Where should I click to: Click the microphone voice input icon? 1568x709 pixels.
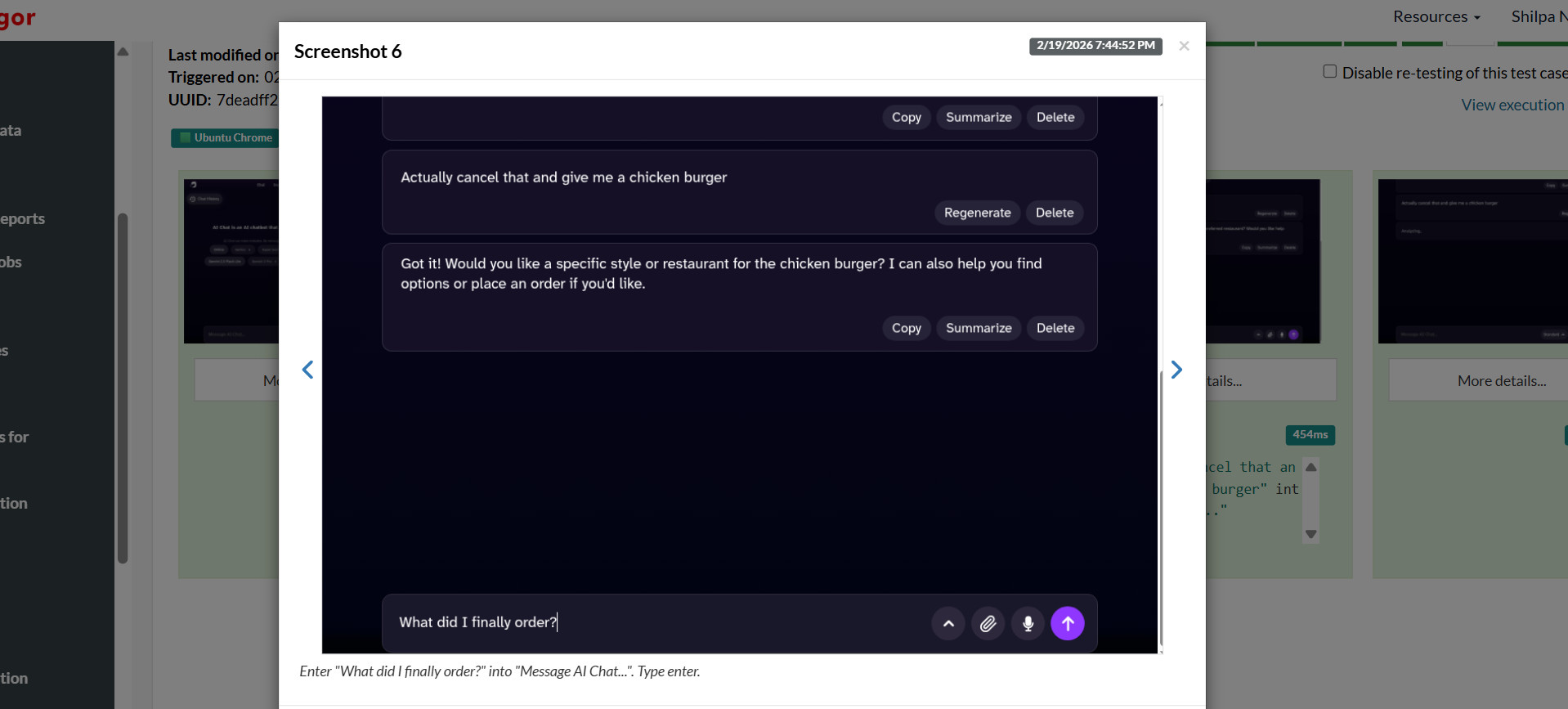tap(1028, 623)
